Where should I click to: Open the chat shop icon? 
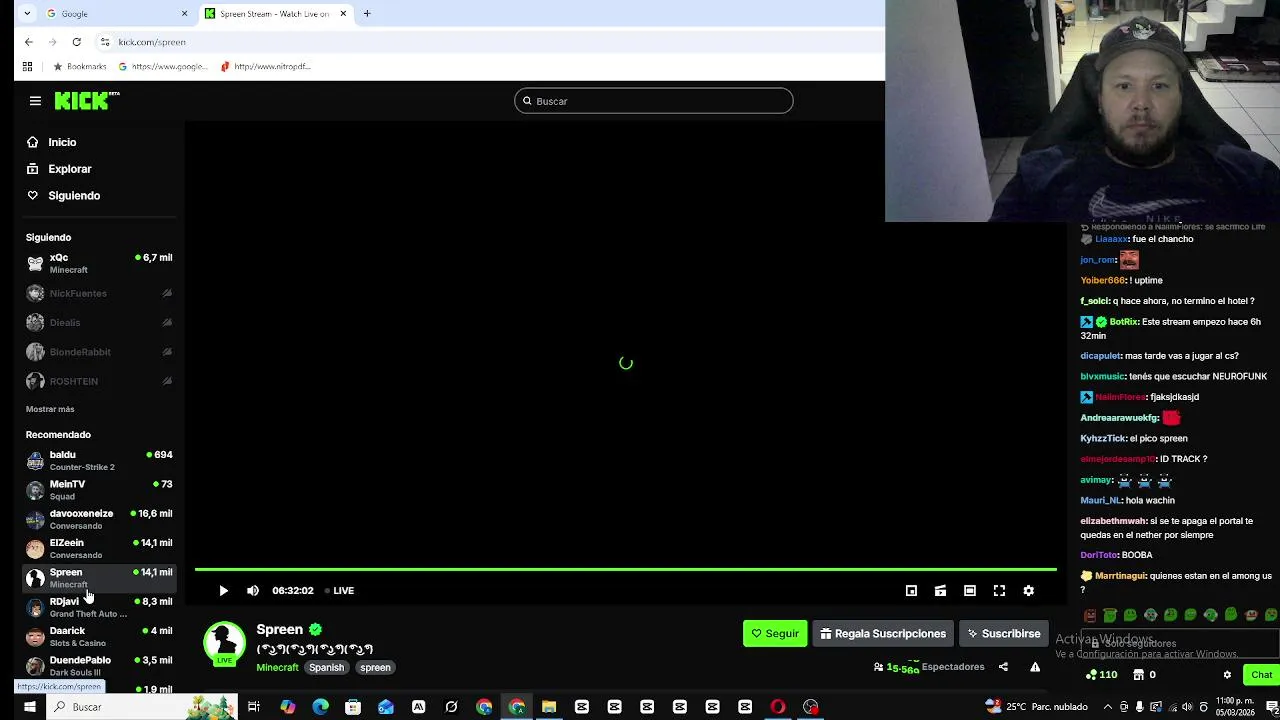pos(1138,675)
